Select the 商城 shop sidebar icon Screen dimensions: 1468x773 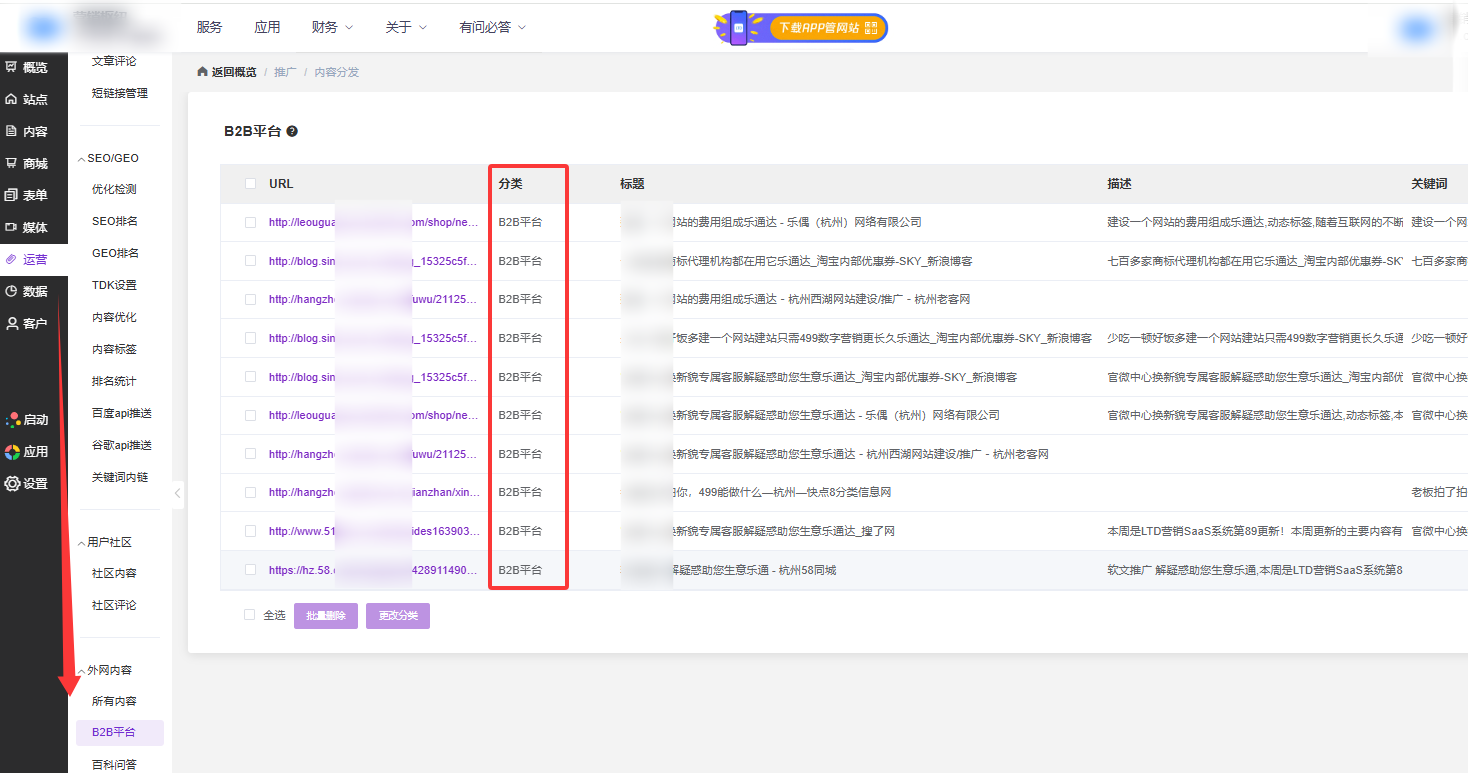click(x=12, y=163)
